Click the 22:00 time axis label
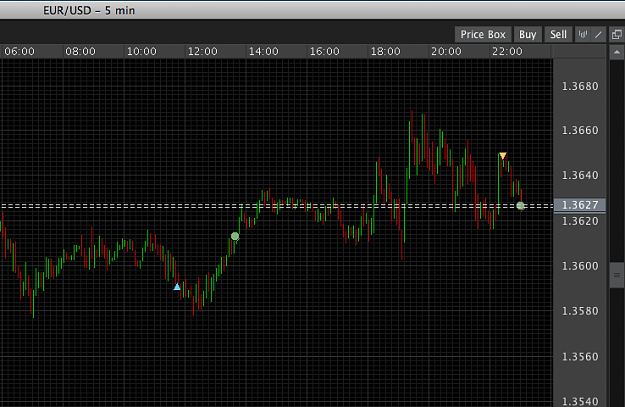Viewport: 625px width, 407px height. pyautogui.click(x=507, y=51)
